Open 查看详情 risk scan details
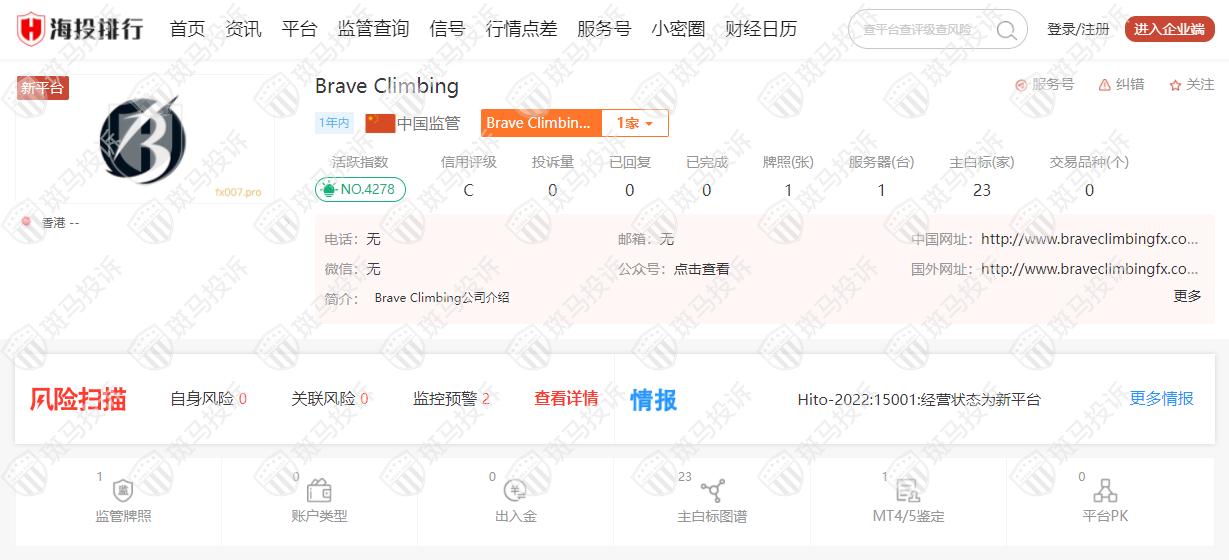1229x560 pixels. [x=566, y=398]
